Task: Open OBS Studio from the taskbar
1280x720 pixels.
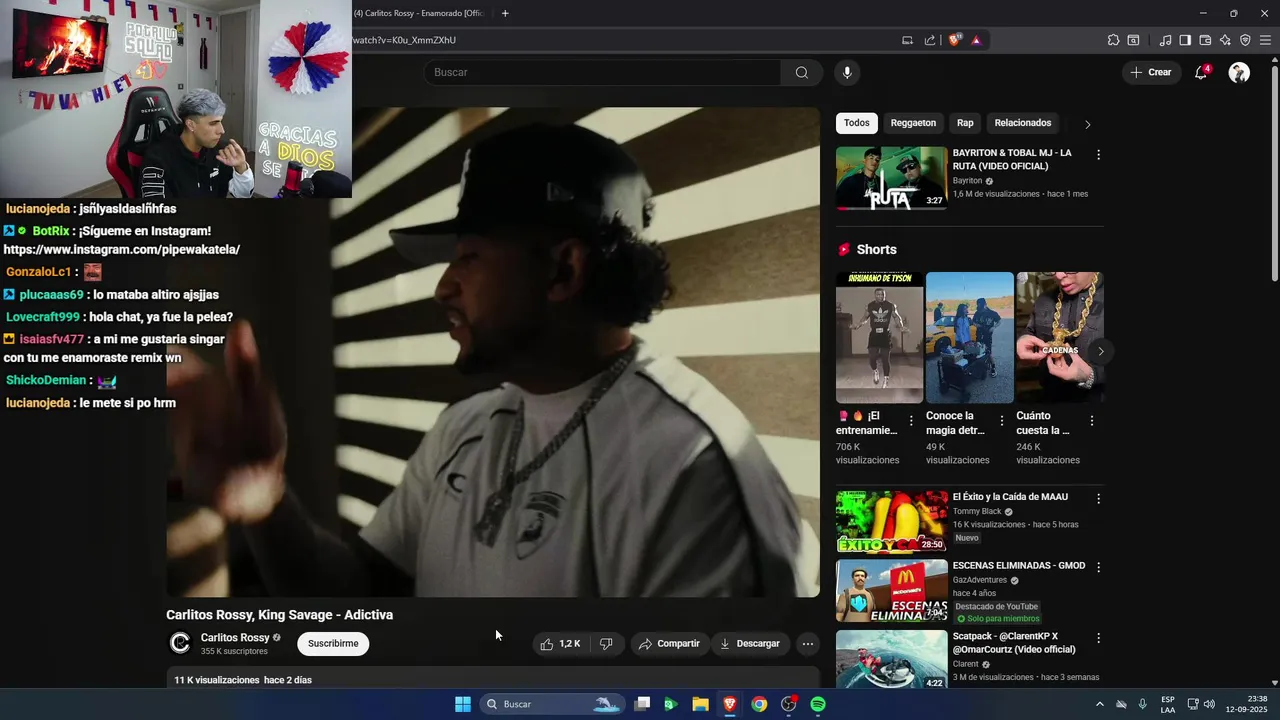Action: (x=788, y=704)
